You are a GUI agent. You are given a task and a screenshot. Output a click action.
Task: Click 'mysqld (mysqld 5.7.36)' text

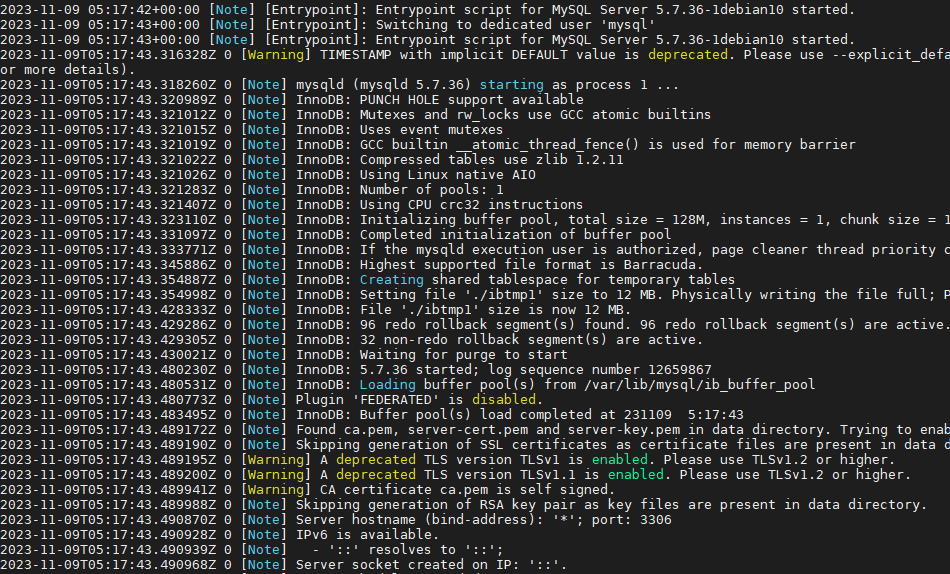[383, 85]
